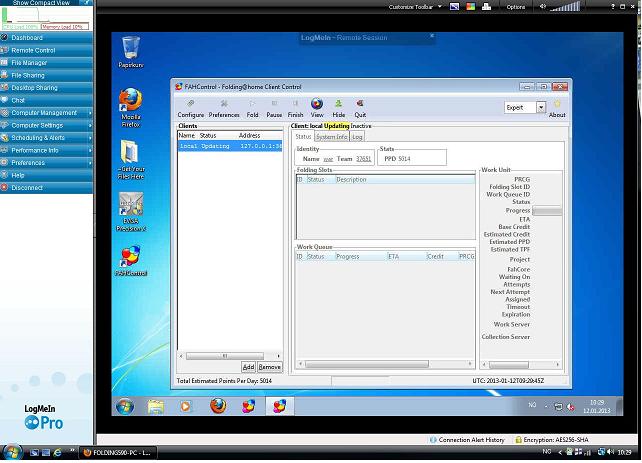The image size is (642, 463).
Task: Open Dashboard in LogMeIn sidebar
Action: click(46, 38)
